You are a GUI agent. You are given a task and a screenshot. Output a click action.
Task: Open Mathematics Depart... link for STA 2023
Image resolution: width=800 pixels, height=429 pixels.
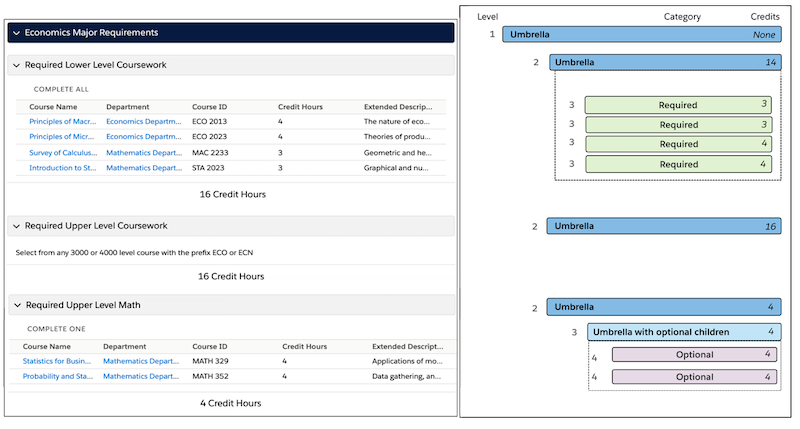[144, 168]
